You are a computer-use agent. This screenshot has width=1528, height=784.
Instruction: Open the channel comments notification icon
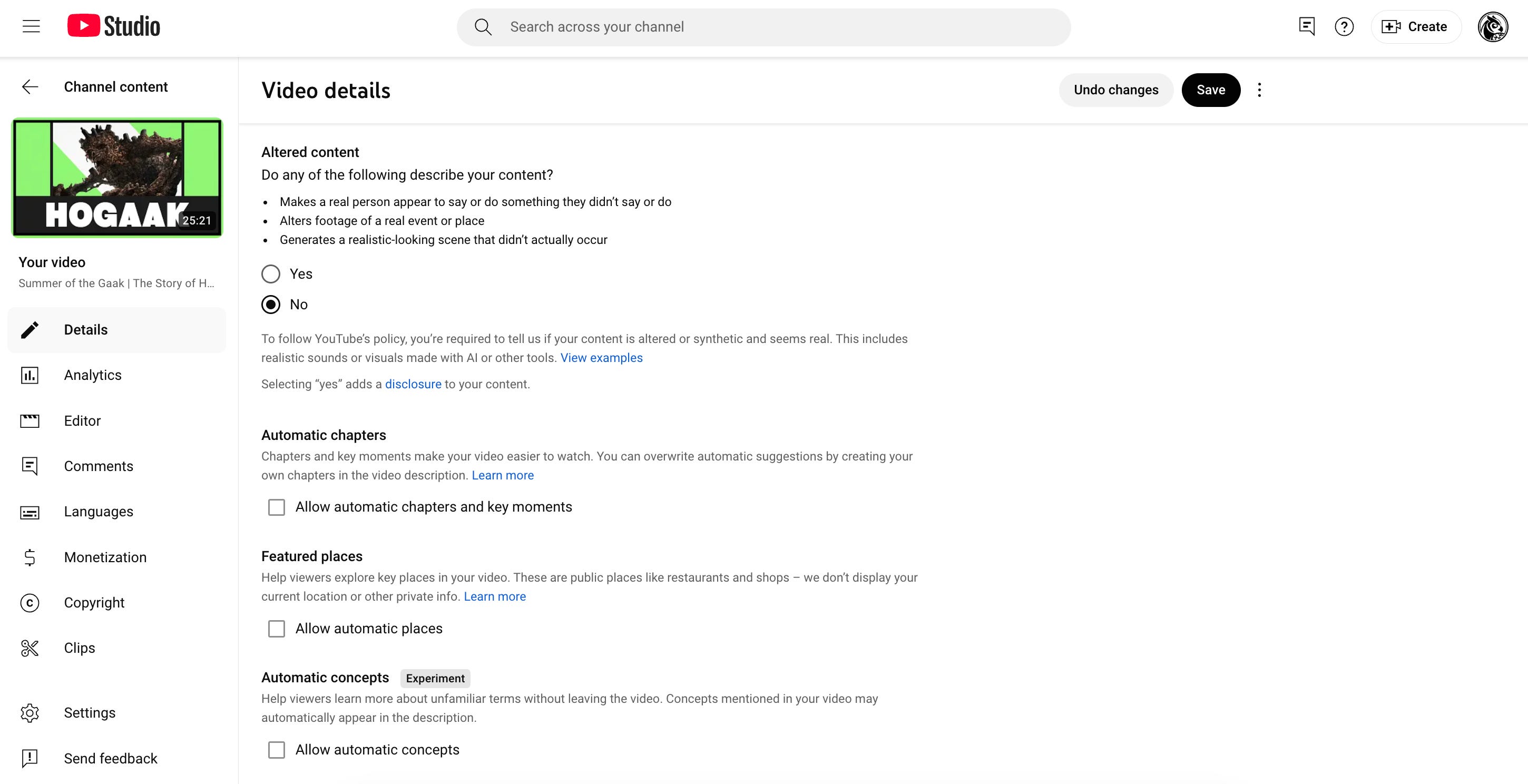pos(1307,27)
